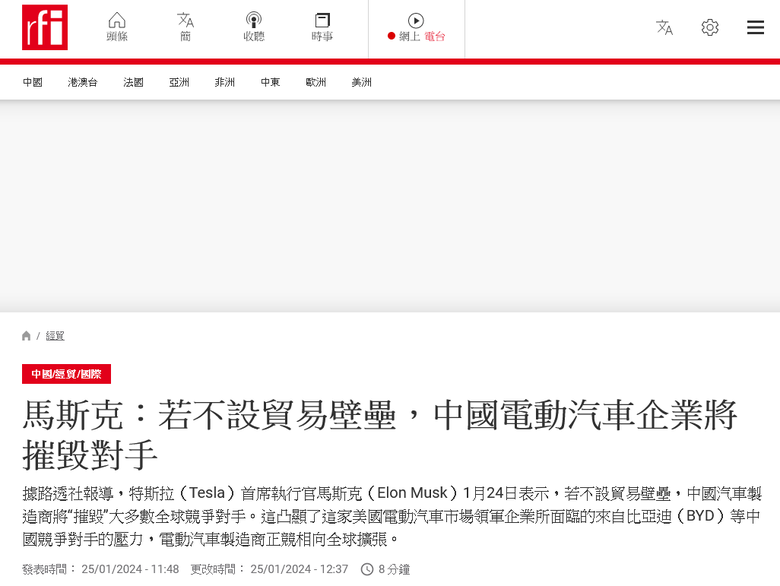Viewport: 780px width, 586px height.
Task: Open the 經貿 breadcrumb link
Action: (x=55, y=336)
